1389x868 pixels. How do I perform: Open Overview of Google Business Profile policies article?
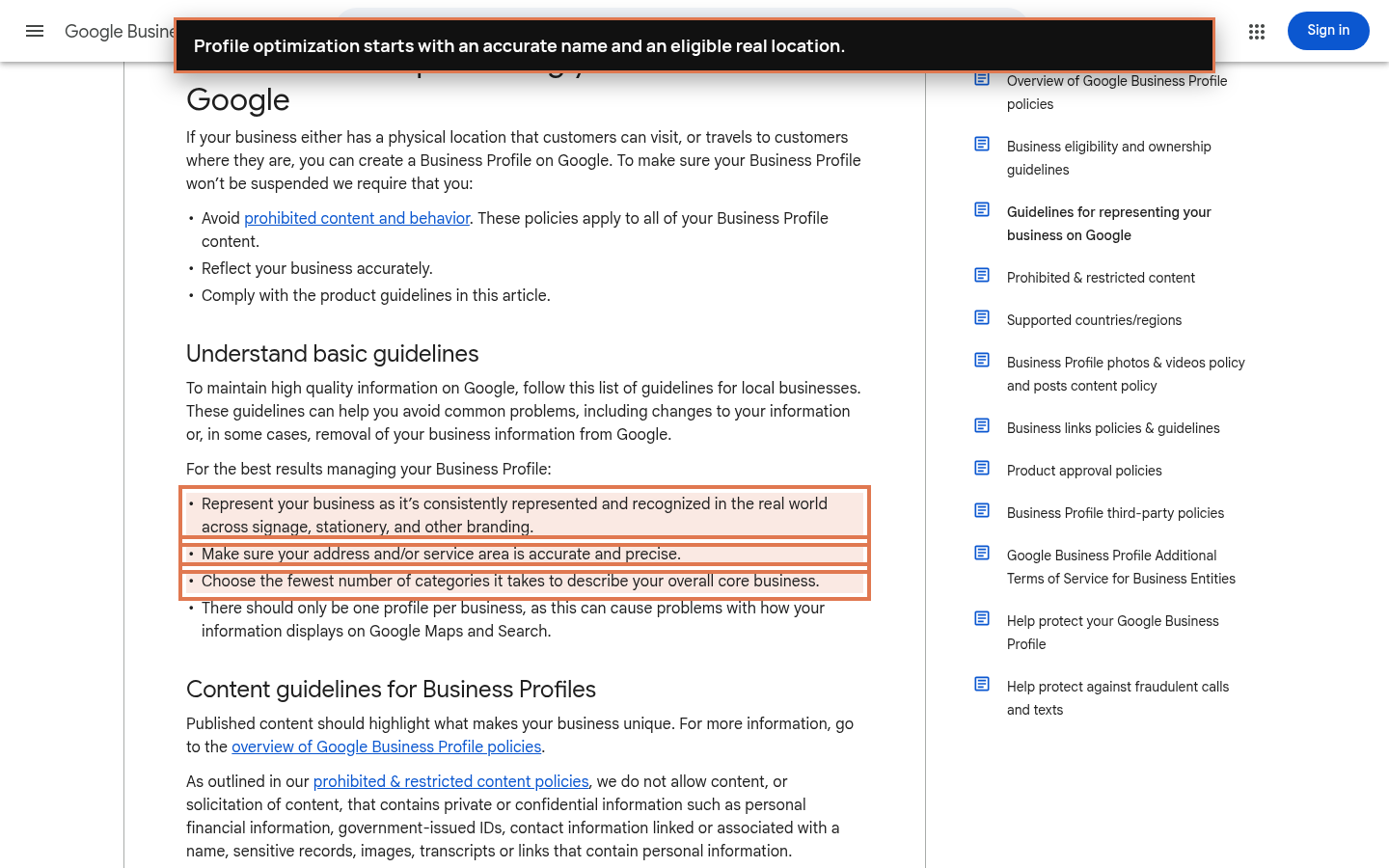[x=1117, y=93]
